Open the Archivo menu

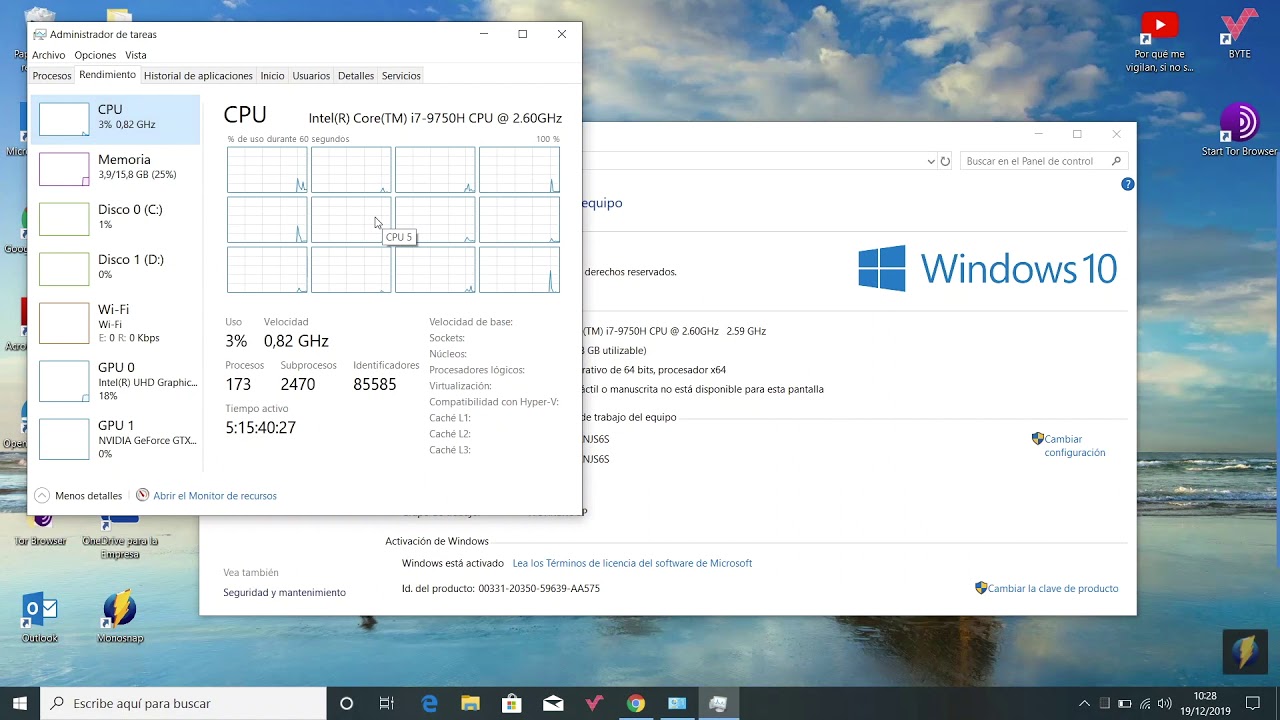(48, 55)
